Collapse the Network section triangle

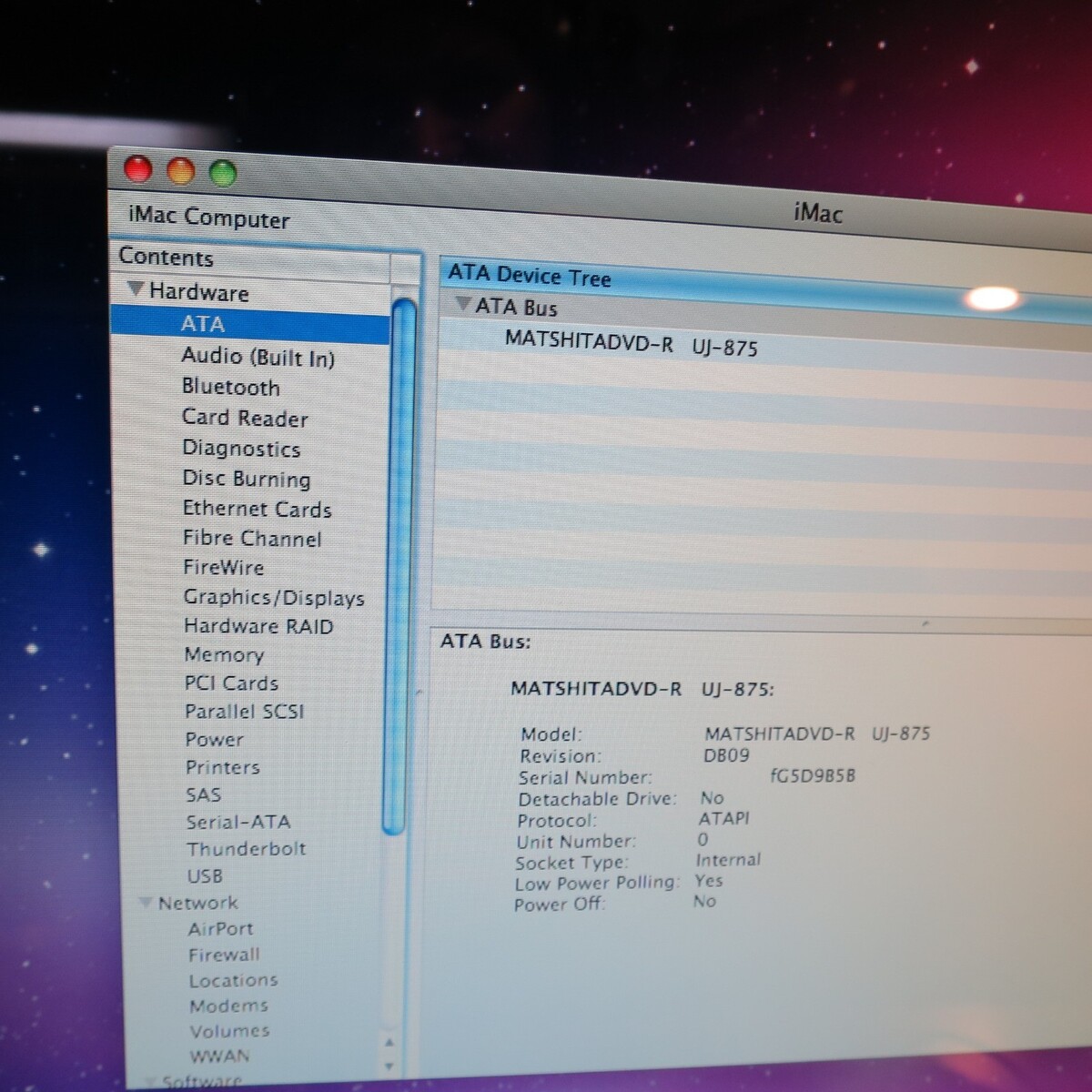[145, 902]
